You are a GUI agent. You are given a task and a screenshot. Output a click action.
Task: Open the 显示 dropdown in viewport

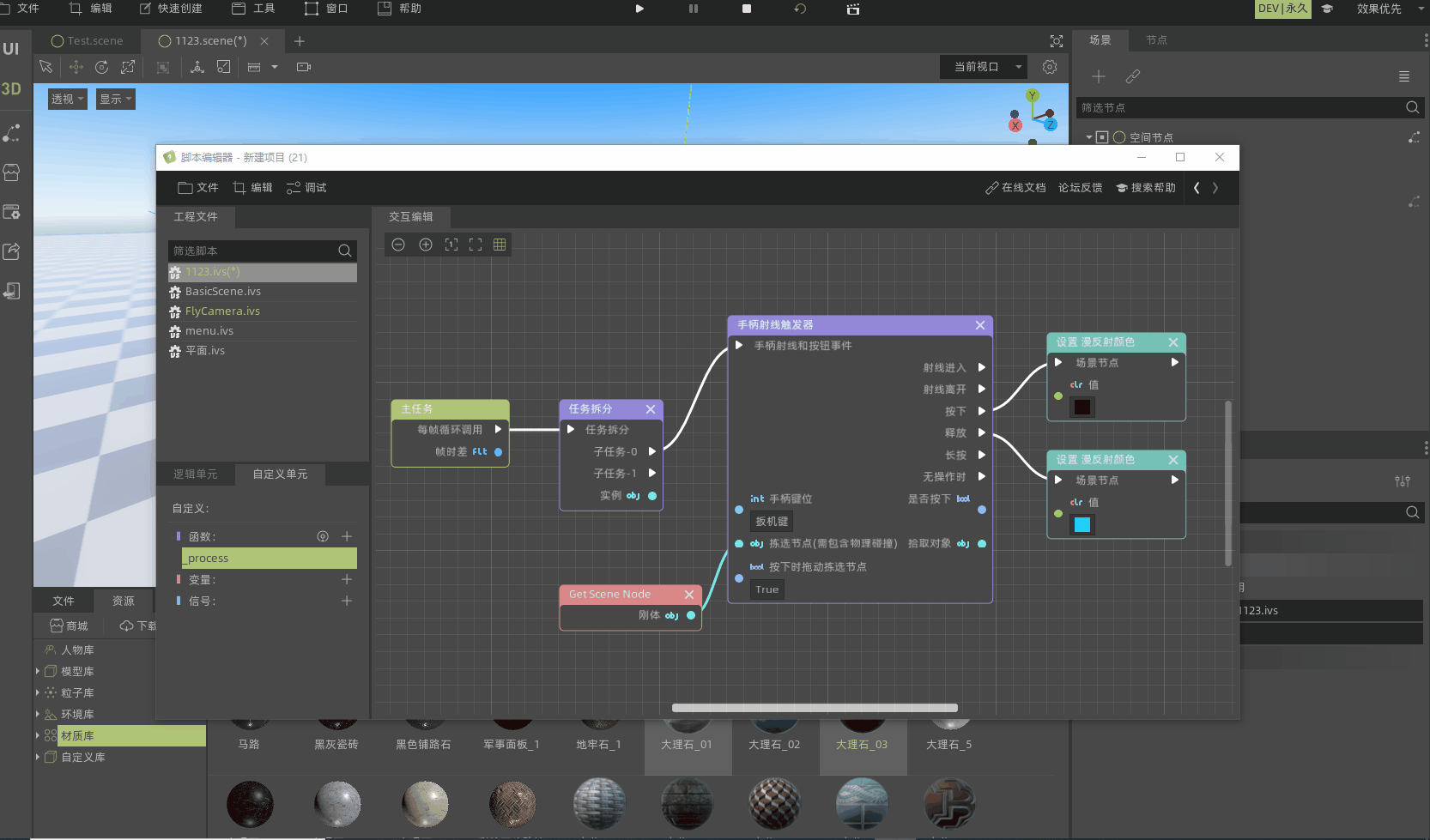pyautogui.click(x=116, y=99)
